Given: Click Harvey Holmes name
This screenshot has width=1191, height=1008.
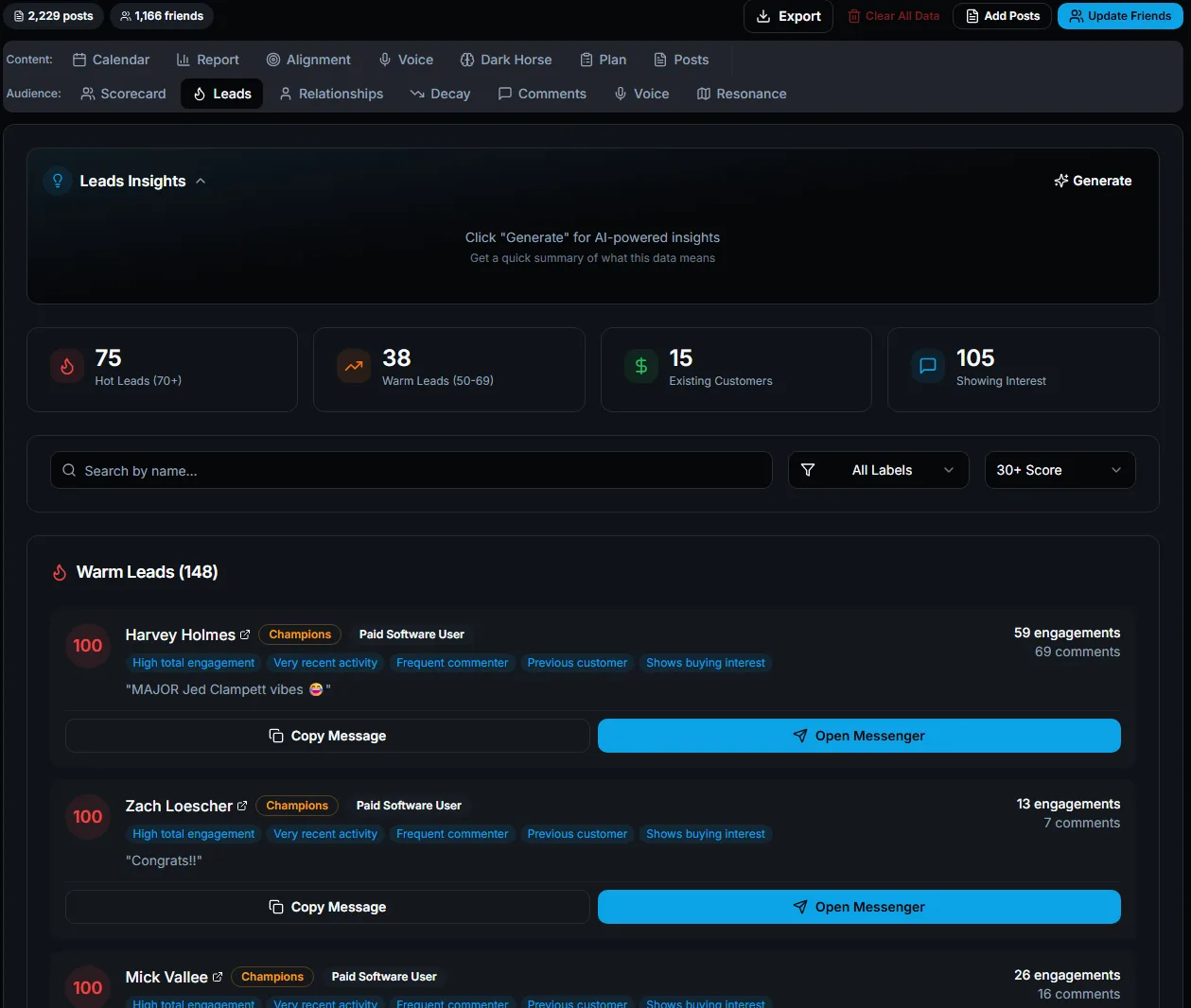Looking at the screenshot, I should tap(180, 634).
